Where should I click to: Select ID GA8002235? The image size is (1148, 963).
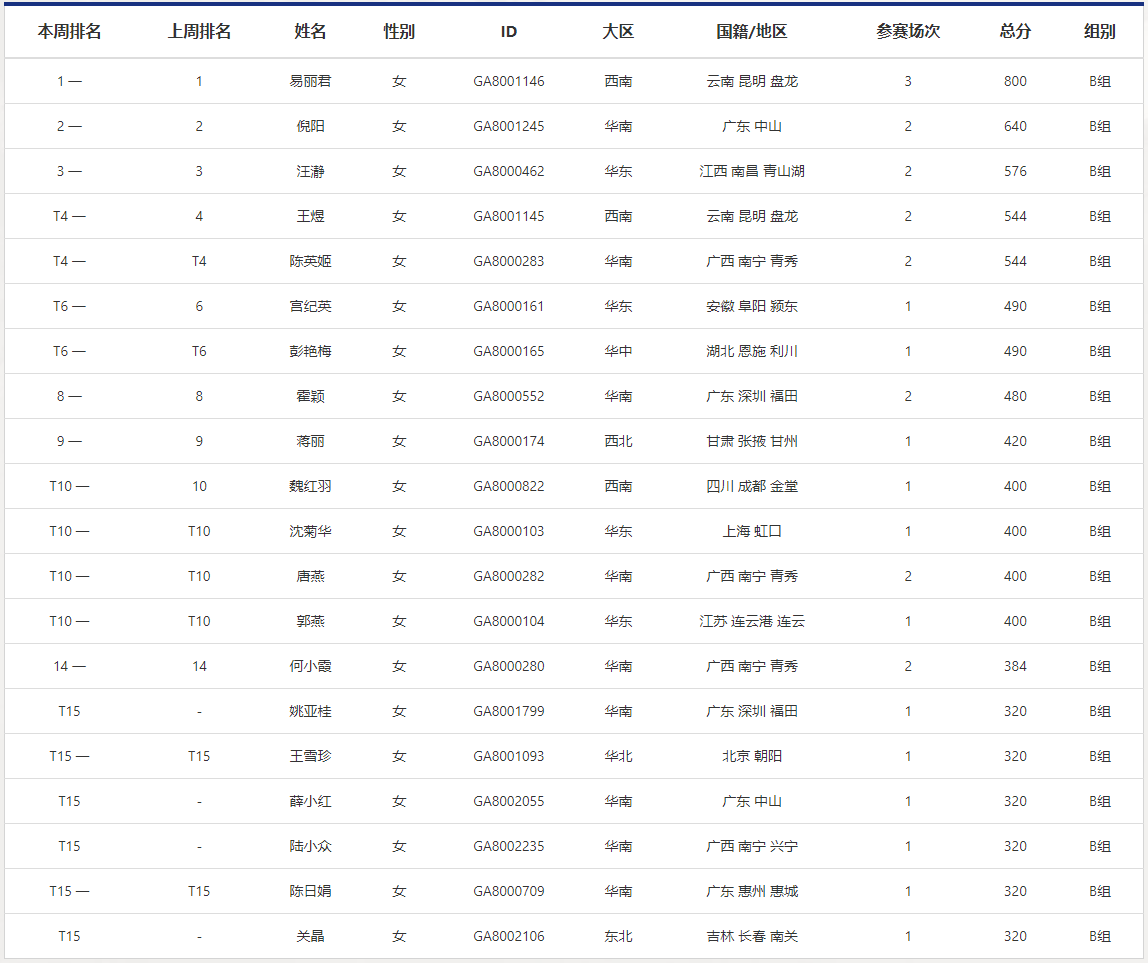[x=509, y=846]
